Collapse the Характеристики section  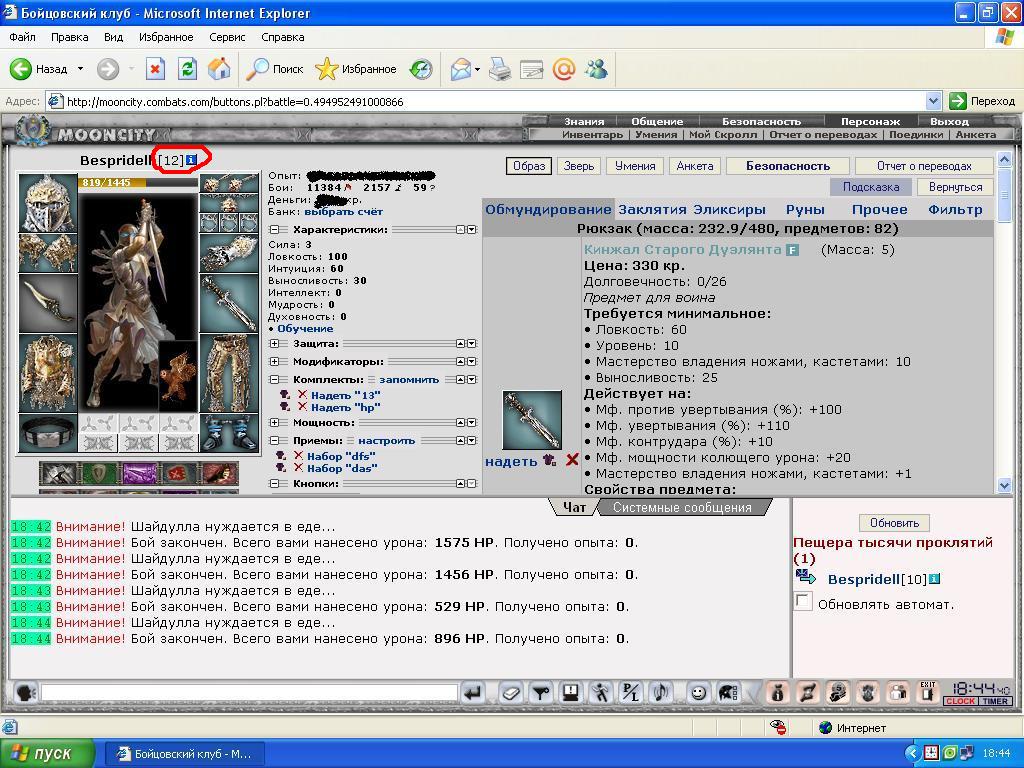[274, 230]
